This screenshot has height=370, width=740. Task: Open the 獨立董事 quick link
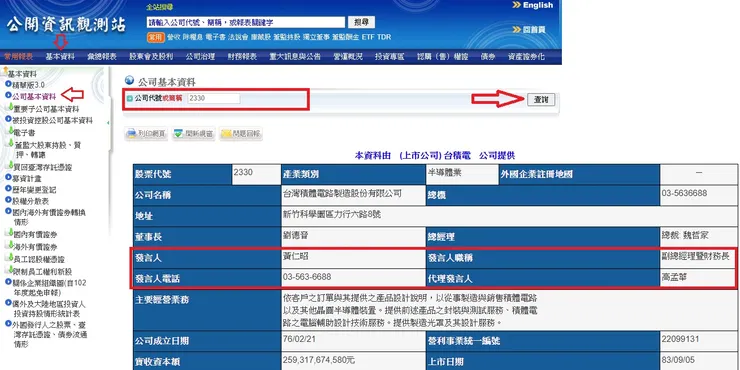(316, 37)
